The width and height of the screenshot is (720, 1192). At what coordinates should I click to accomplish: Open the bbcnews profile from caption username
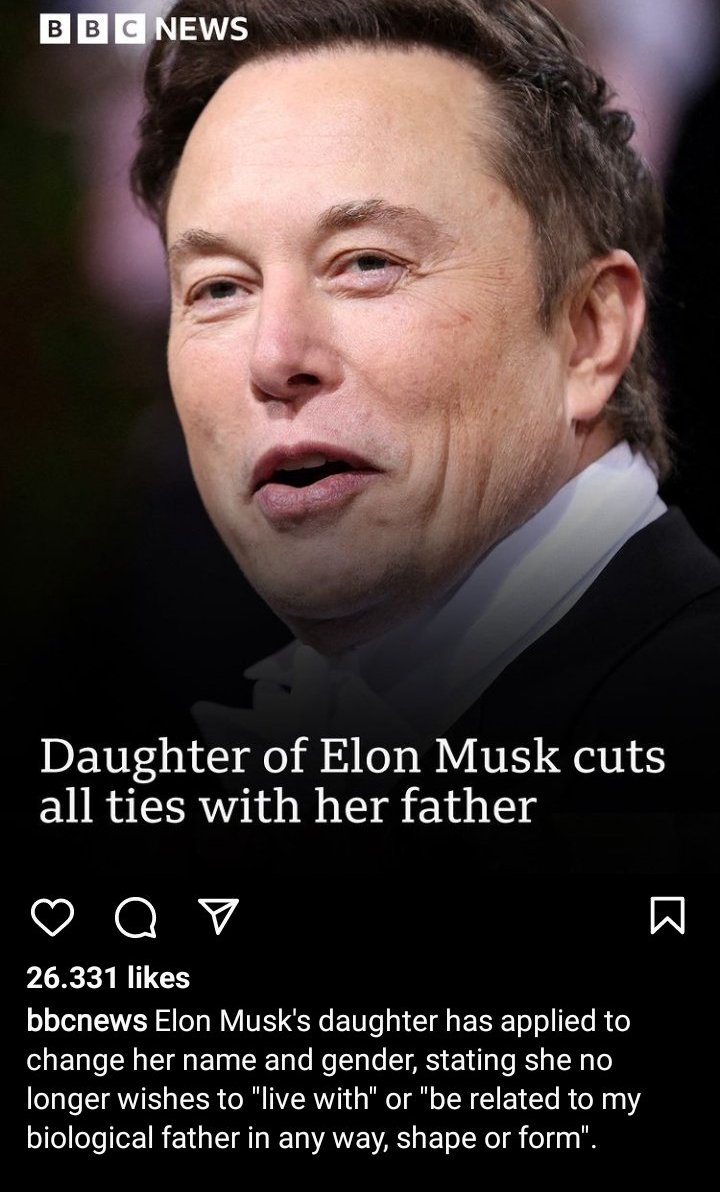click(87, 1021)
